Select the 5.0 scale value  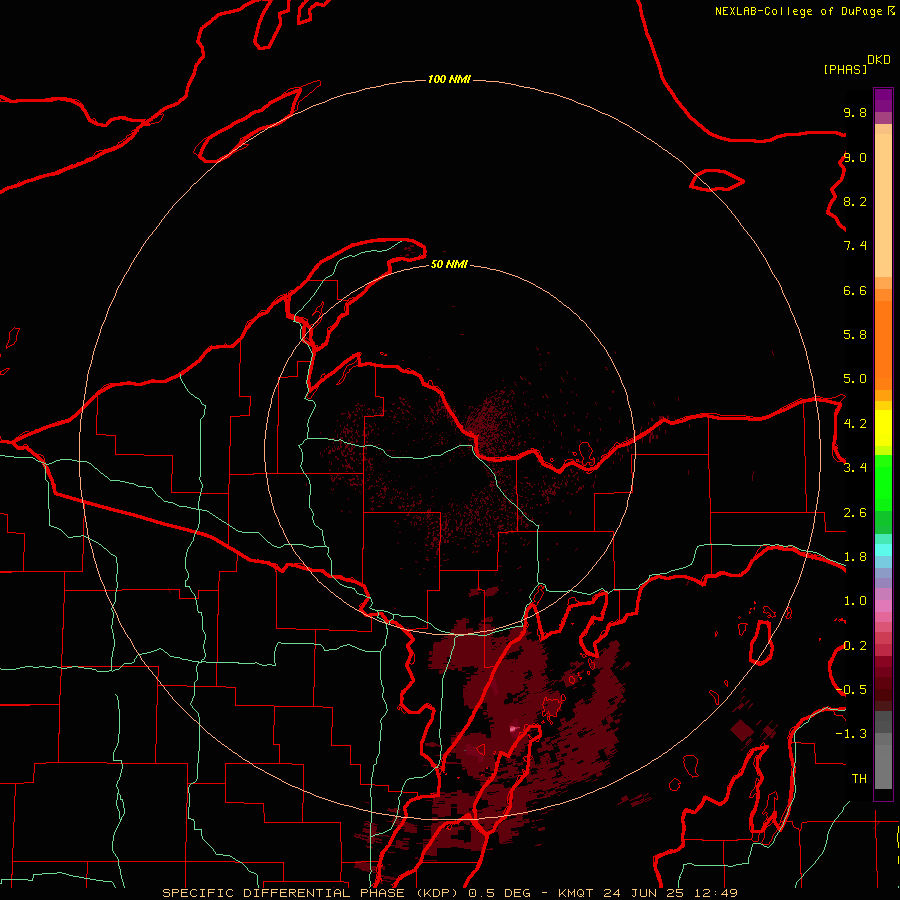tap(855, 379)
